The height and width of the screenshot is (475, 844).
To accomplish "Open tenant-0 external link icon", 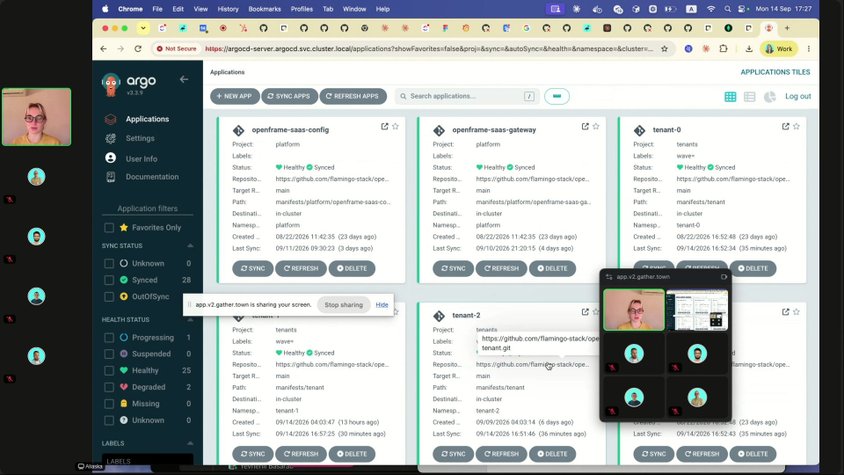I will click(x=785, y=127).
